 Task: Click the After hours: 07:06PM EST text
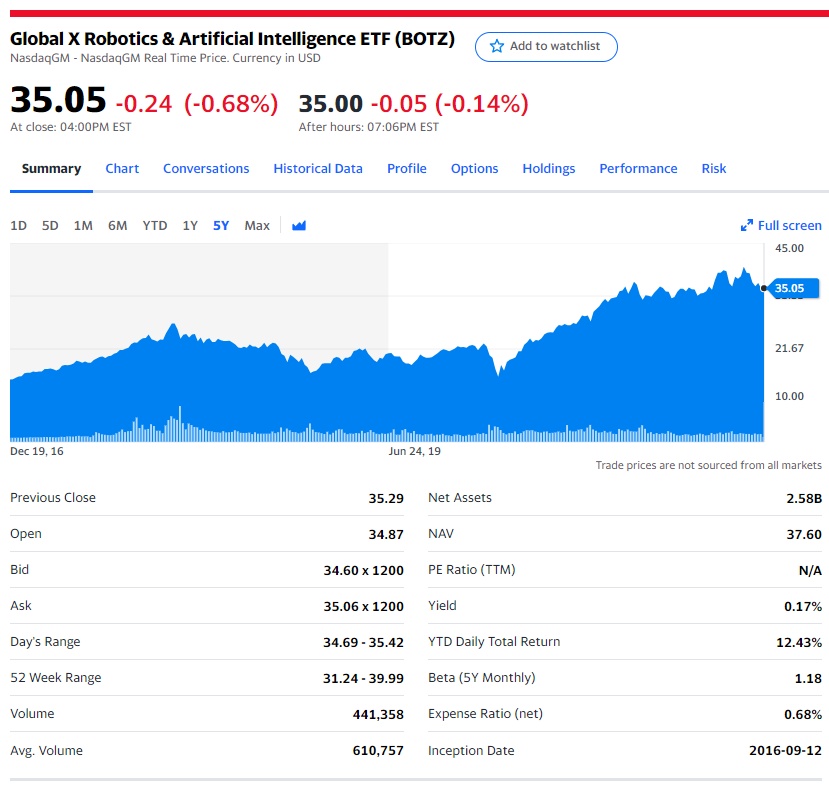369,127
